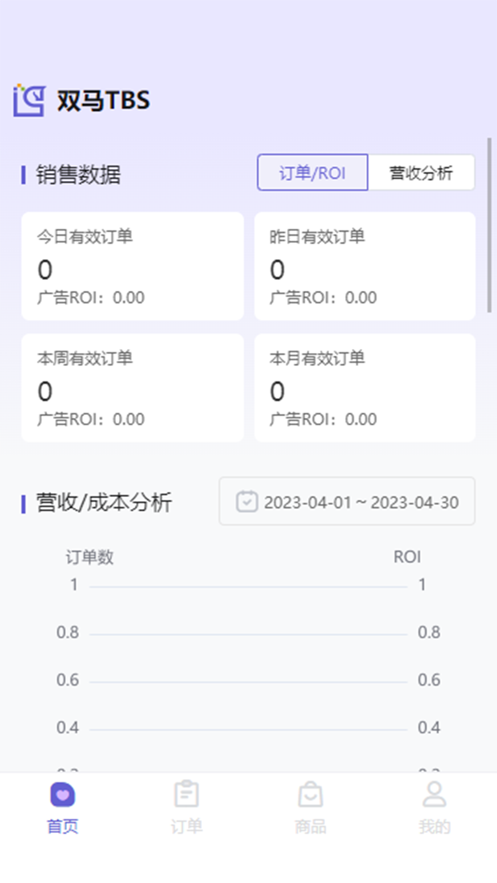Switch to the 营收分析 view
497x883 pixels.
point(421,172)
